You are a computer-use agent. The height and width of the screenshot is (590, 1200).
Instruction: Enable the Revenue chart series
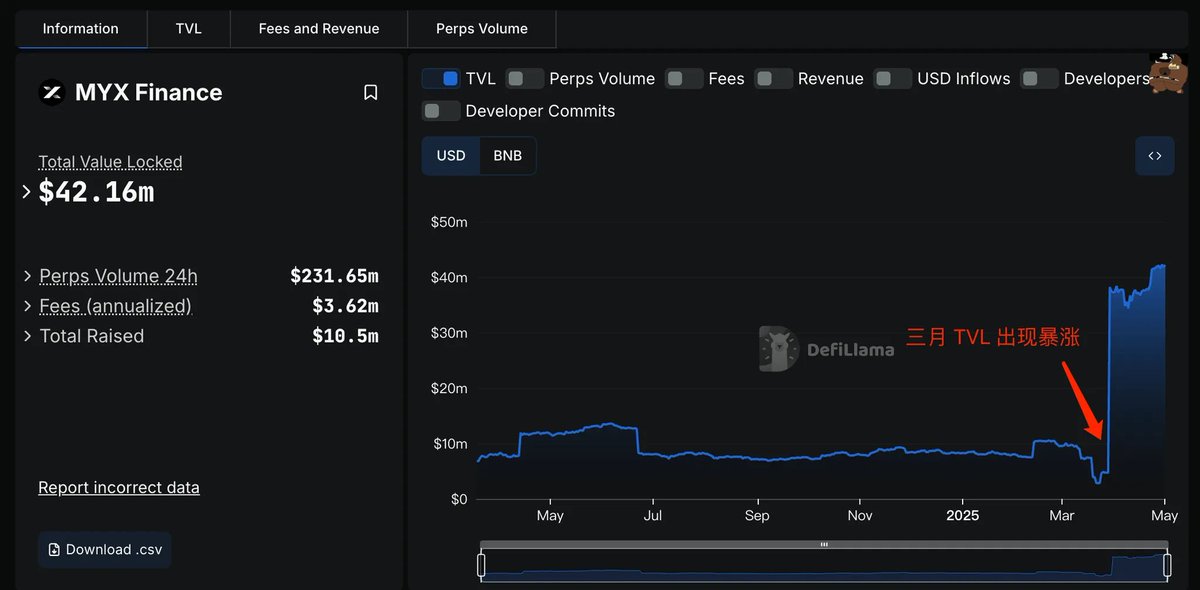click(773, 79)
